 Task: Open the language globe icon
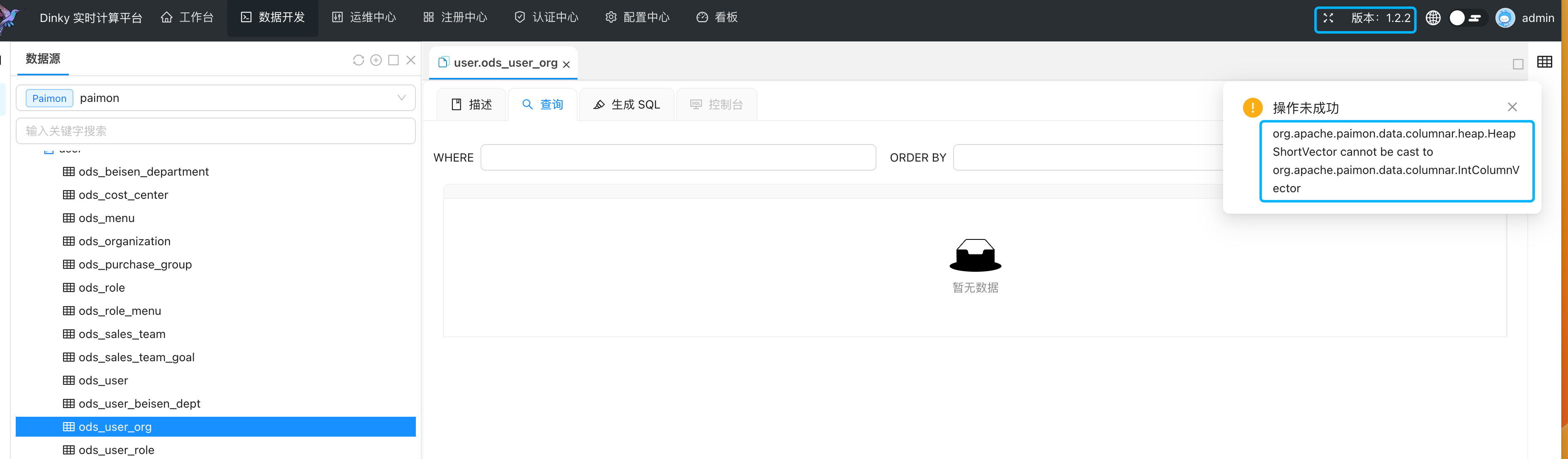pyautogui.click(x=1433, y=18)
